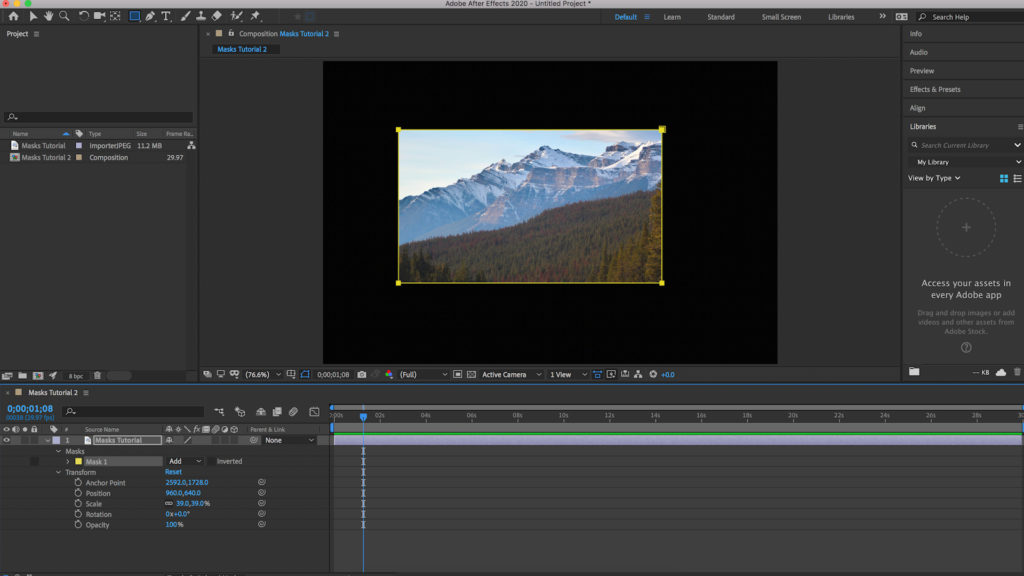1024x576 pixels.
Task: Activate the Hand tool
Action: pyautogui.click(x=48, y=17)
